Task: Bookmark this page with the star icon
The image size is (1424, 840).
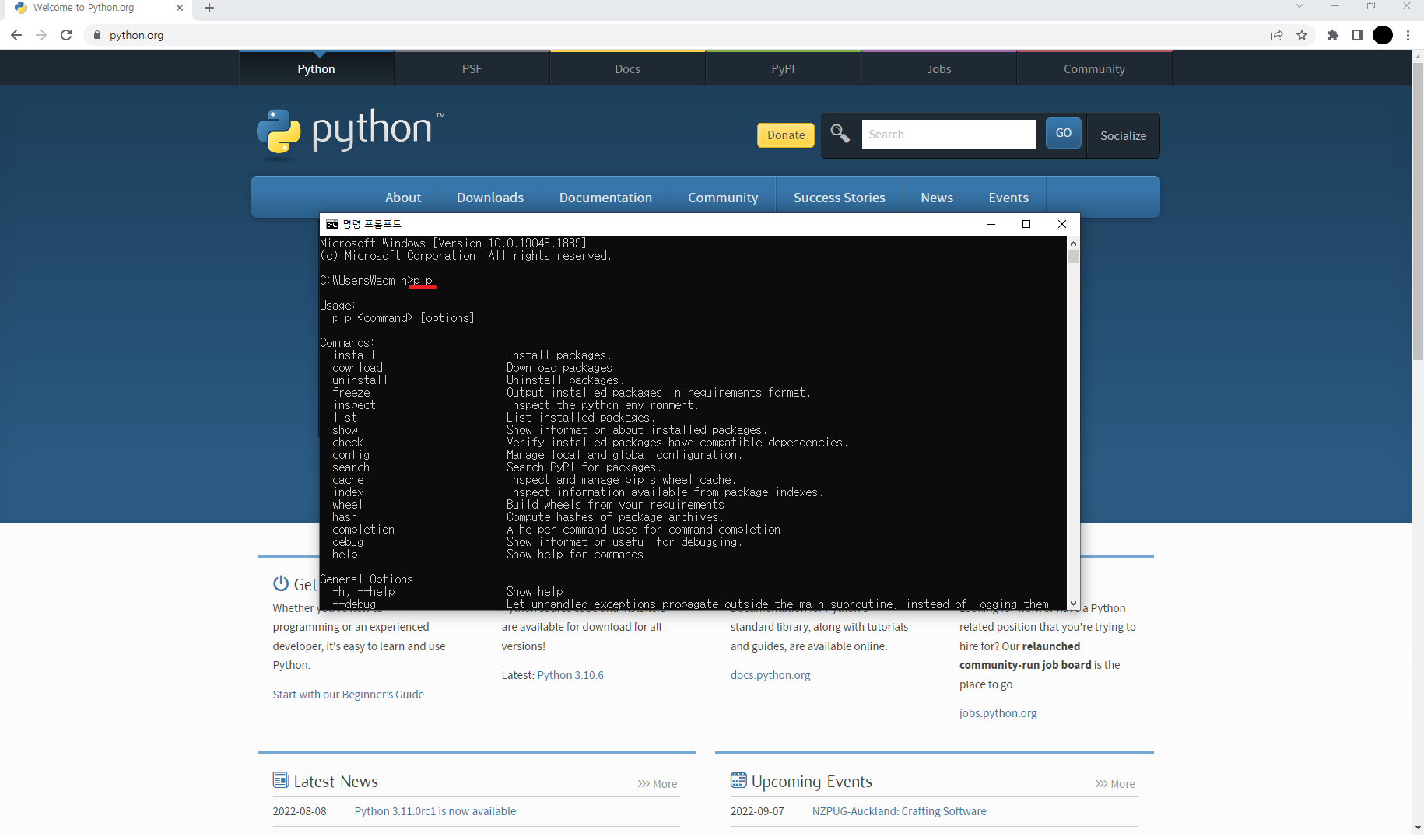Action: pyautogui.click(x=1302, y=35)
